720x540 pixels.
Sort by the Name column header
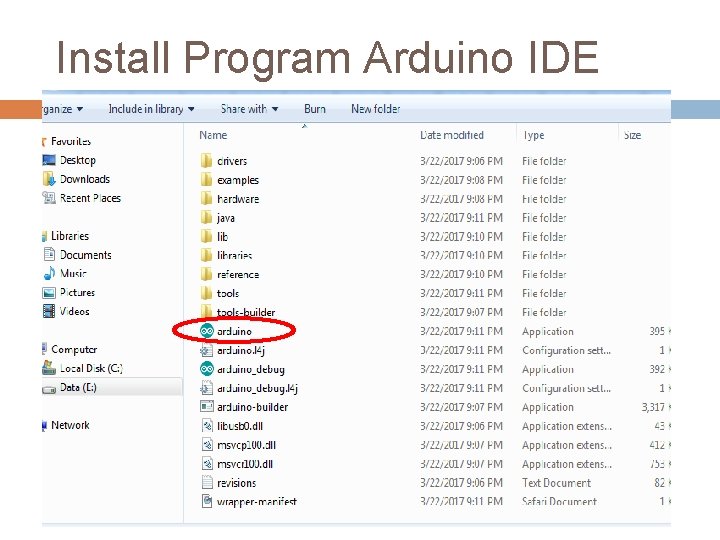point(213,135)
